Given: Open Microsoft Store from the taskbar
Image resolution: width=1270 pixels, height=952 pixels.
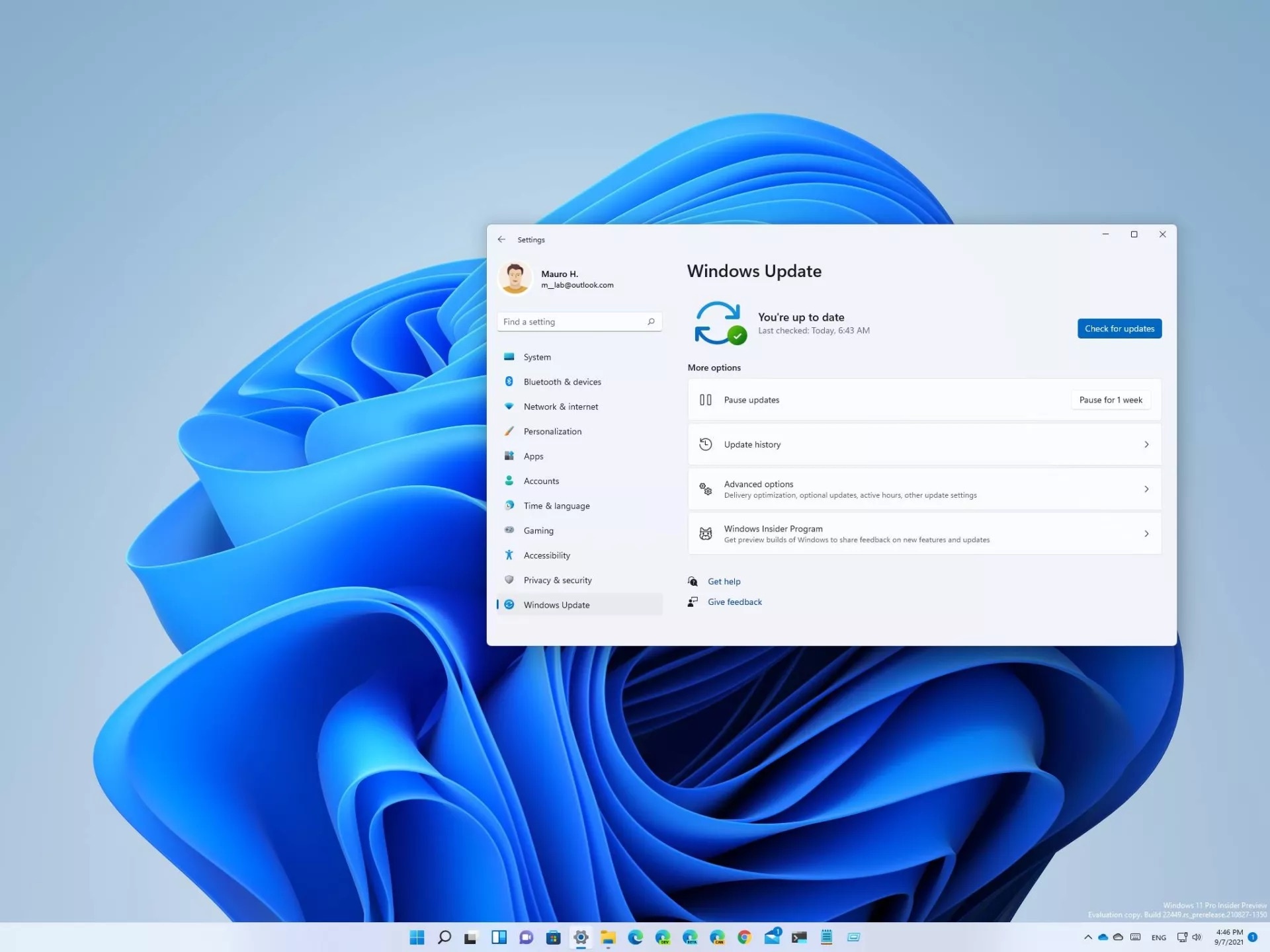Looking at the screenshot, I should [554, 937].
